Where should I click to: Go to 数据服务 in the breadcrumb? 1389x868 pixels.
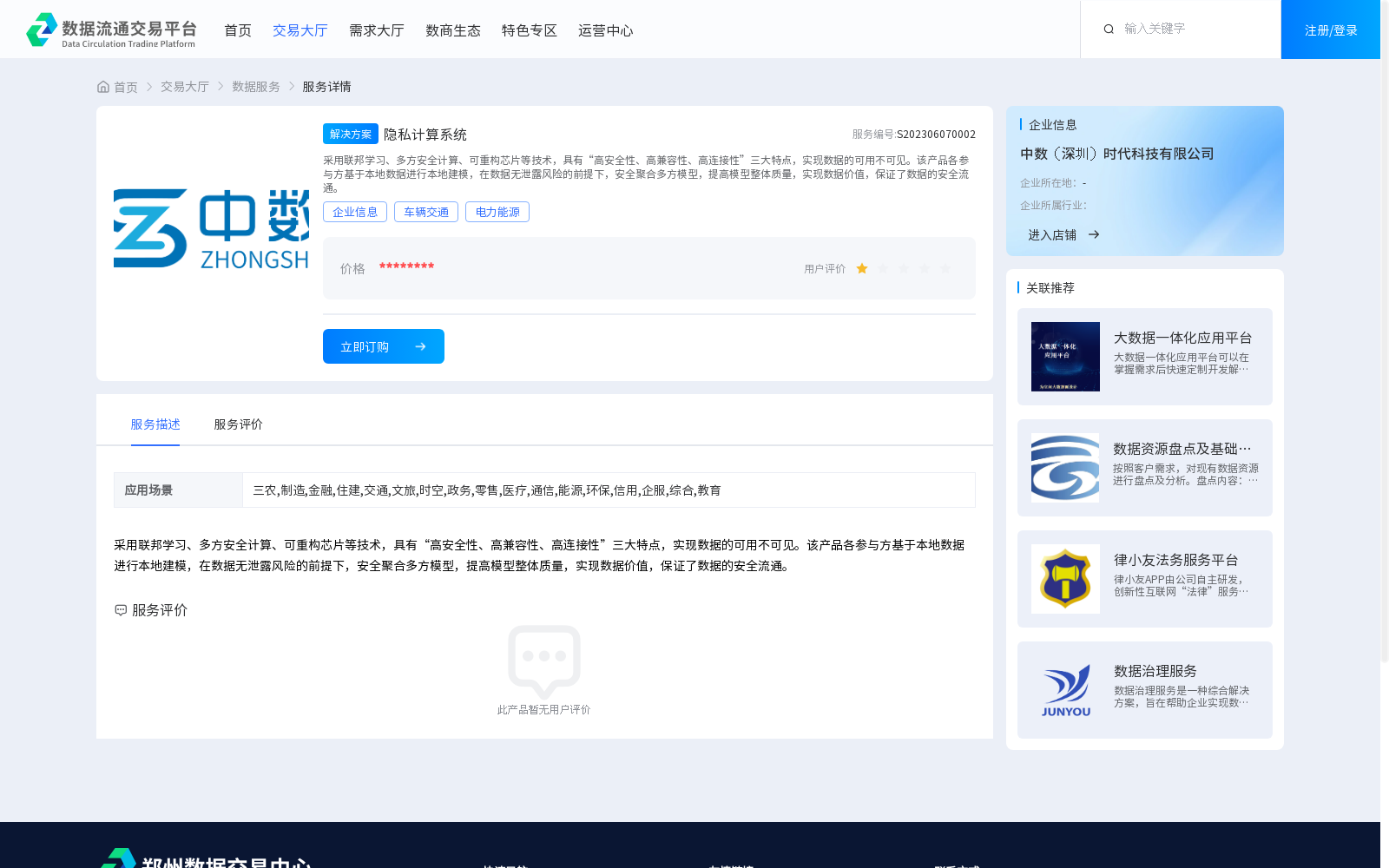click(256, 87)
